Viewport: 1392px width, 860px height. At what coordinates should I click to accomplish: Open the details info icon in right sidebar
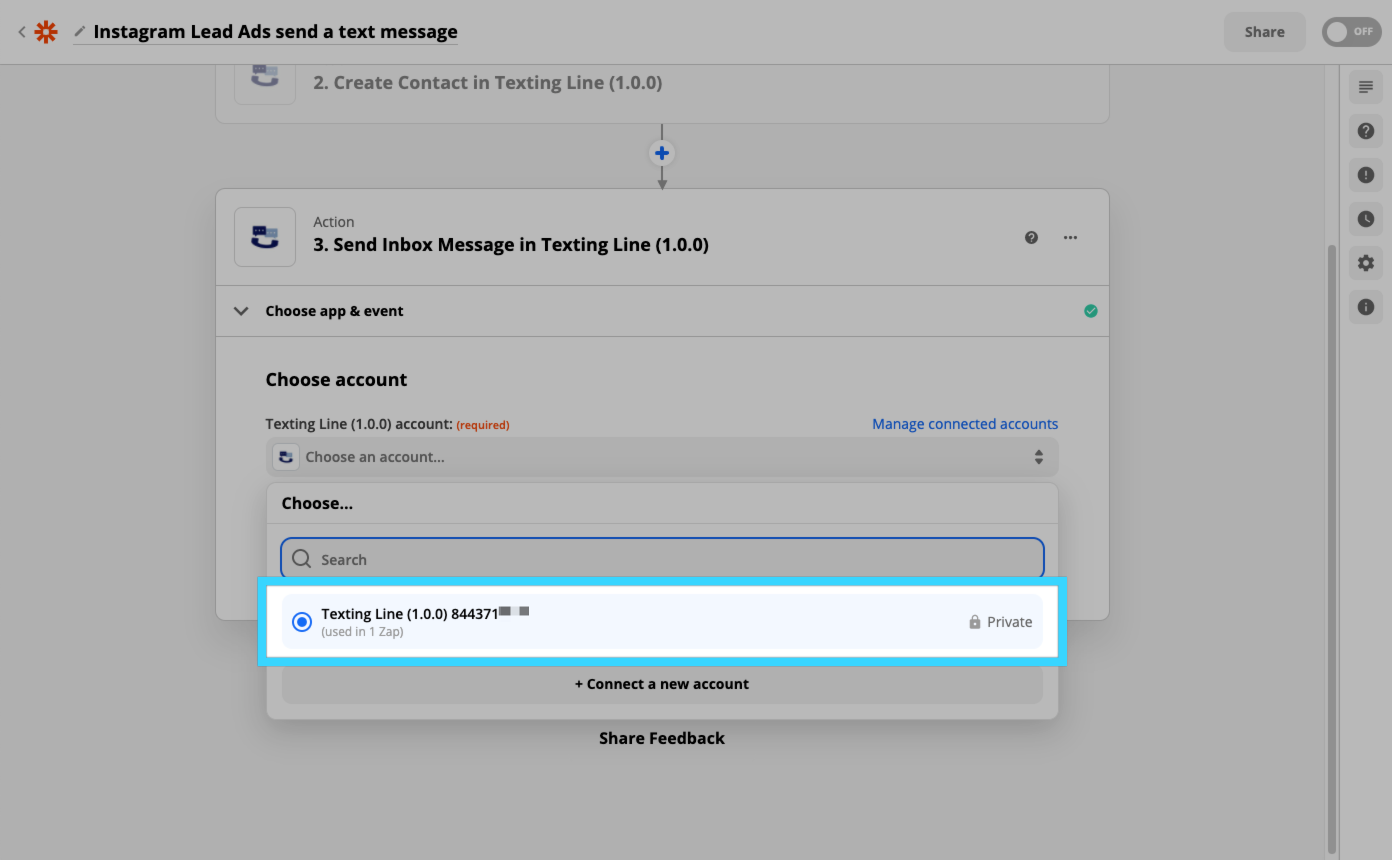coord(1366,307)
